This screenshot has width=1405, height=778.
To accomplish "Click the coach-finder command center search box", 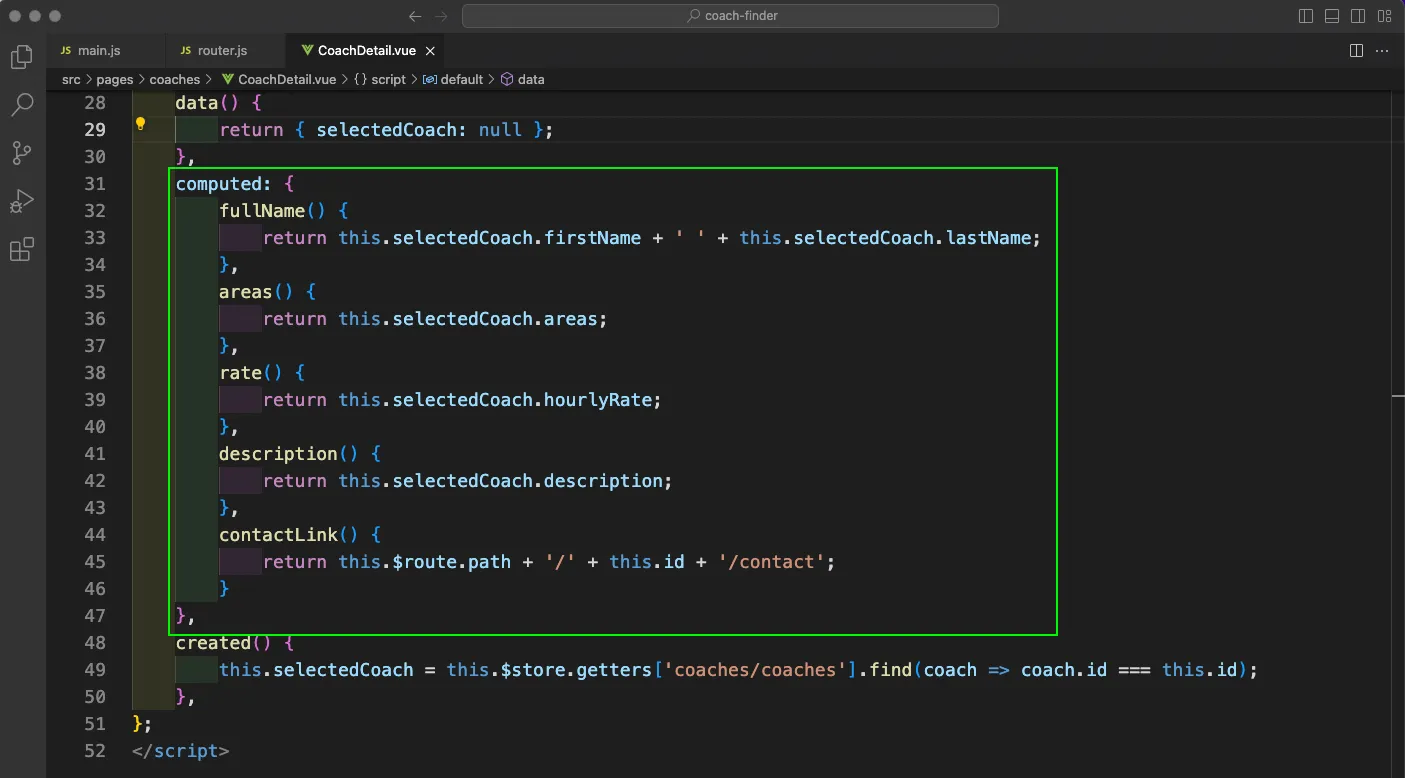I will click(x=730, y=16).
